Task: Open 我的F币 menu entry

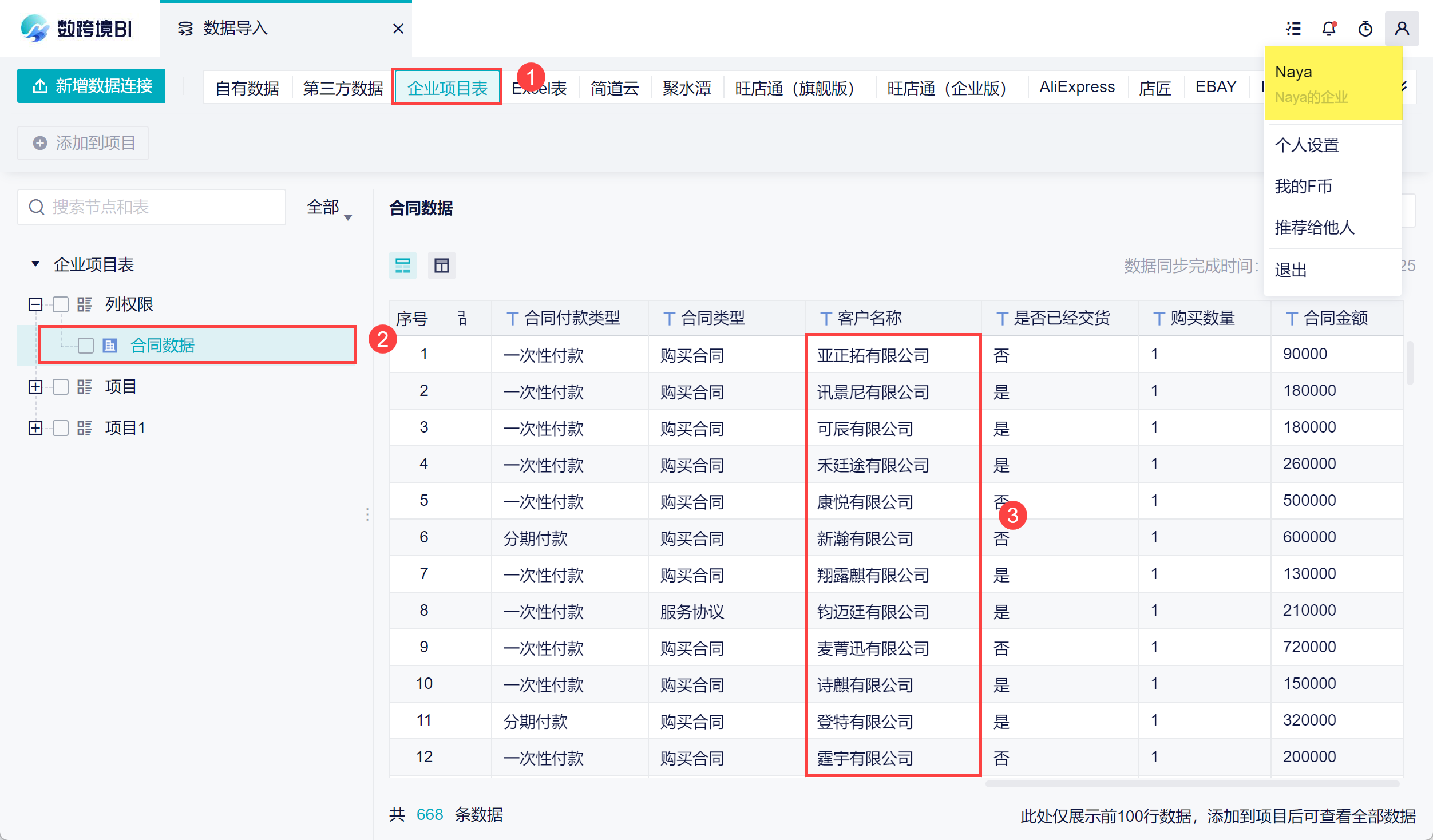Action: coord(1333,186)
